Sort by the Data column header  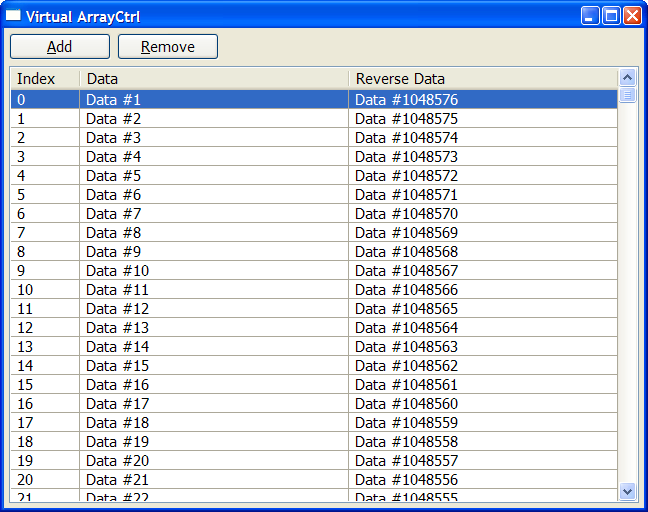click(x=213, y=79)
